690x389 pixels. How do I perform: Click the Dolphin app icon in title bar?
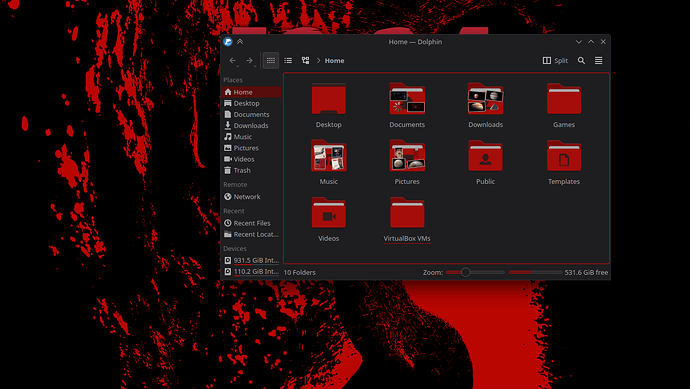click(x=228, y=42)
